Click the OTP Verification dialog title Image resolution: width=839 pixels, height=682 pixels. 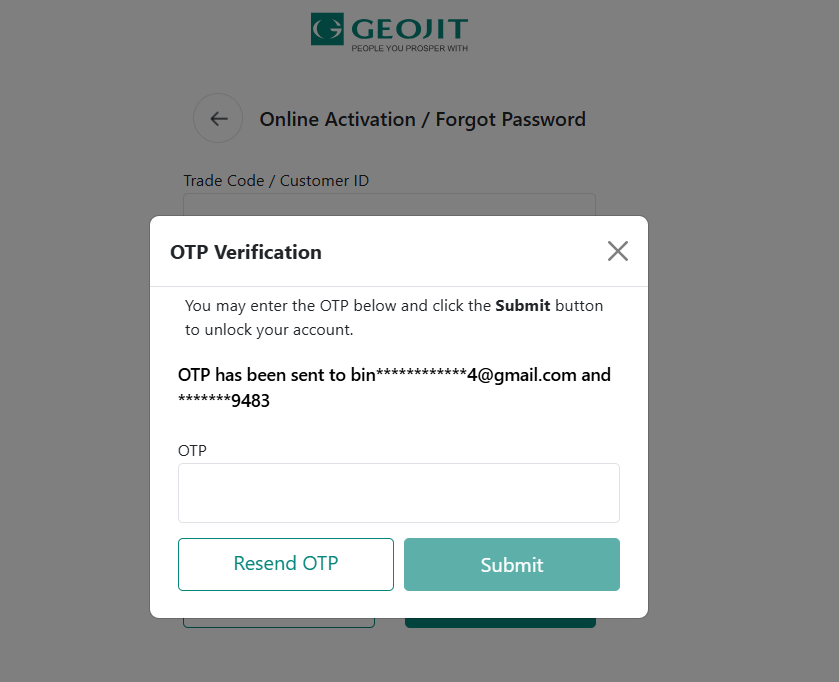pos(246,252)
